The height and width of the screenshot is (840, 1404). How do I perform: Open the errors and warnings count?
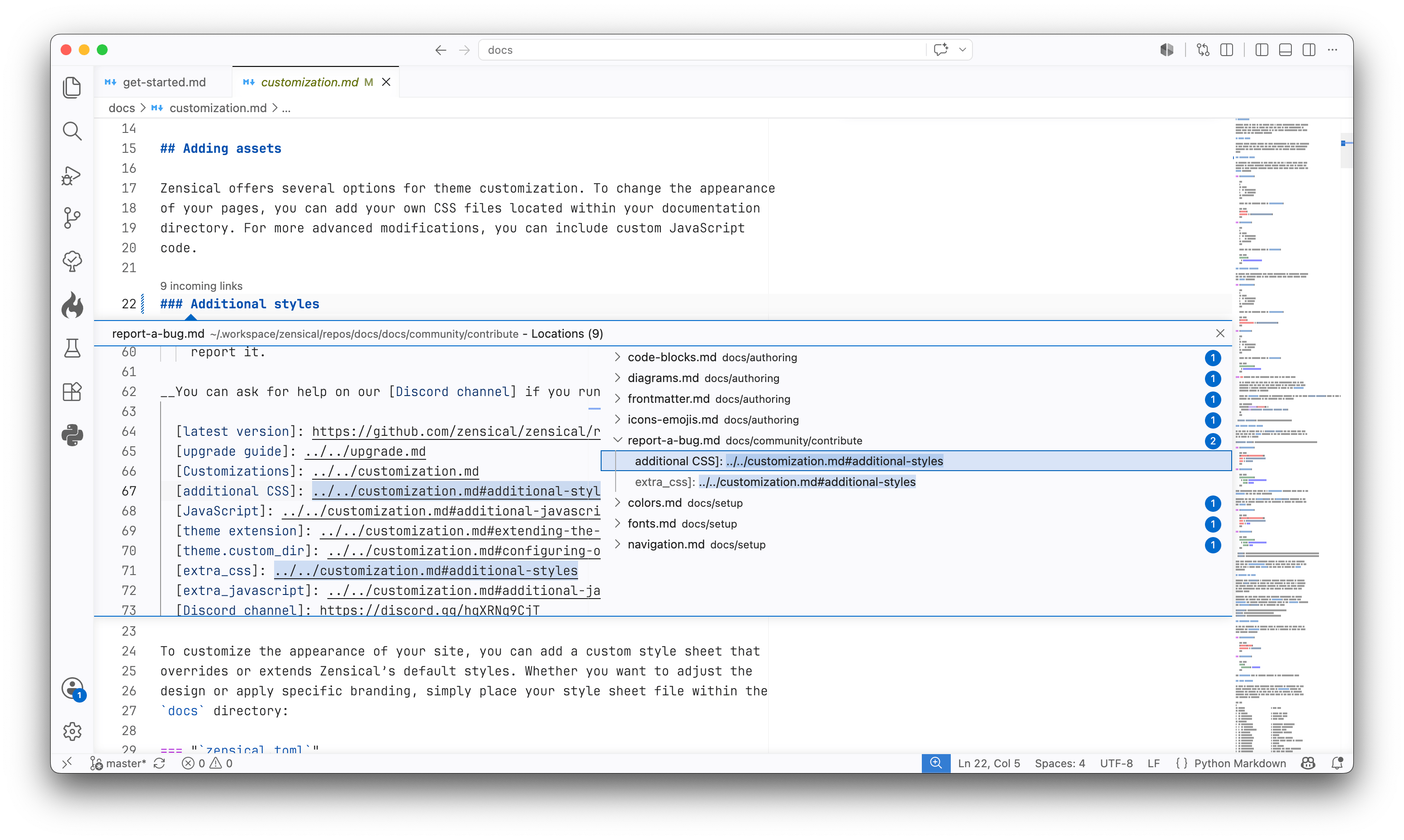click(x=207, y=763)
